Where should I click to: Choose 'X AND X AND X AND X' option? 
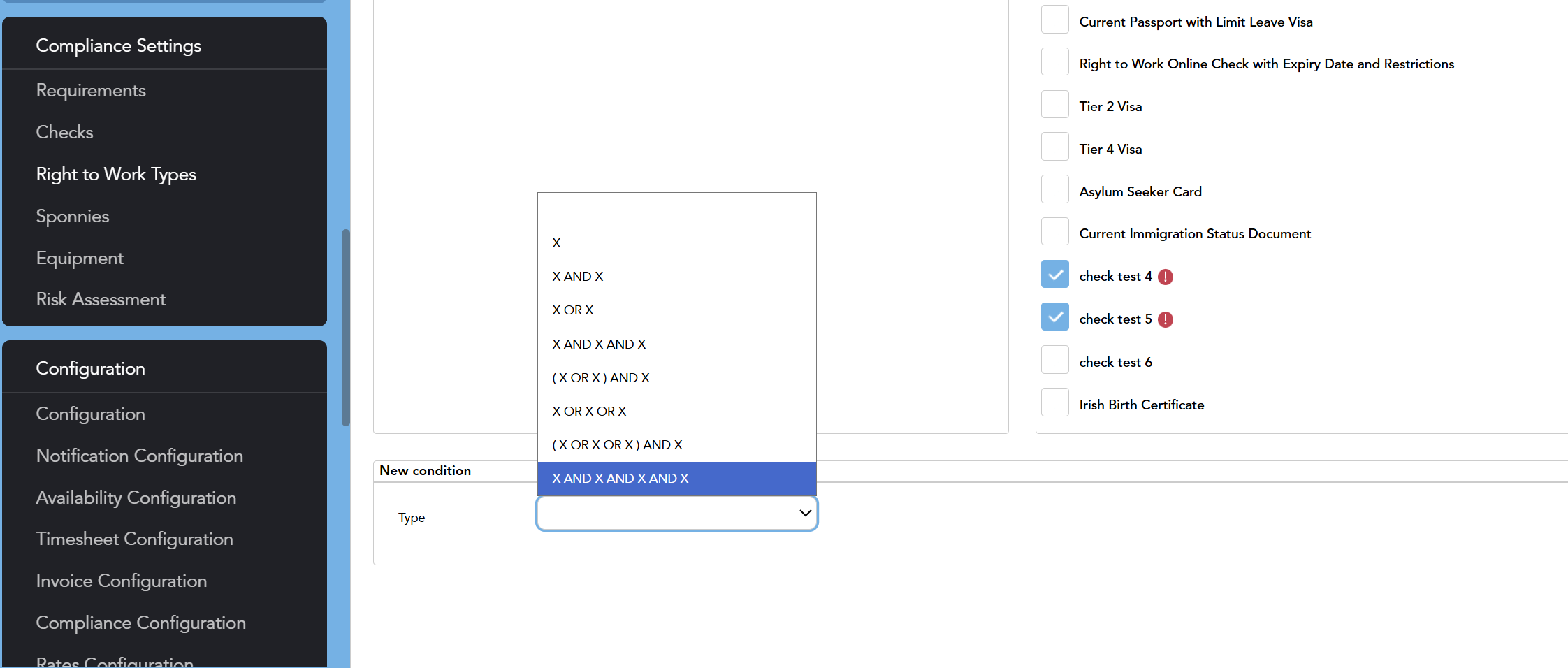[620, 479]
